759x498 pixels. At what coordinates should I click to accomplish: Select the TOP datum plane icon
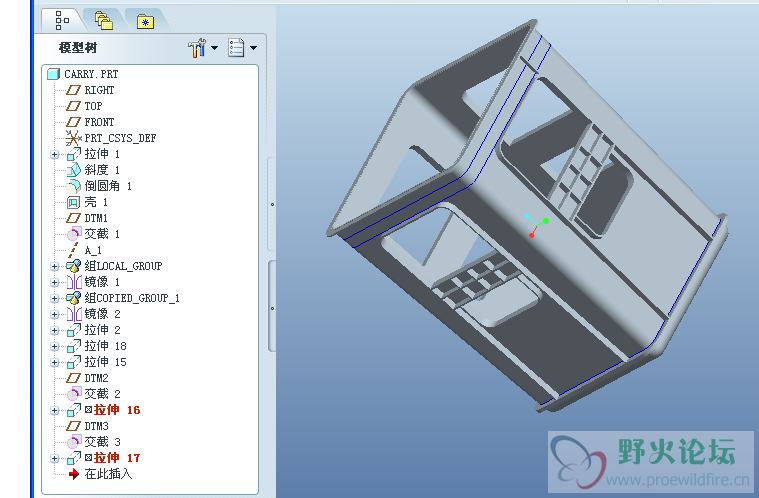click(73, 106)
